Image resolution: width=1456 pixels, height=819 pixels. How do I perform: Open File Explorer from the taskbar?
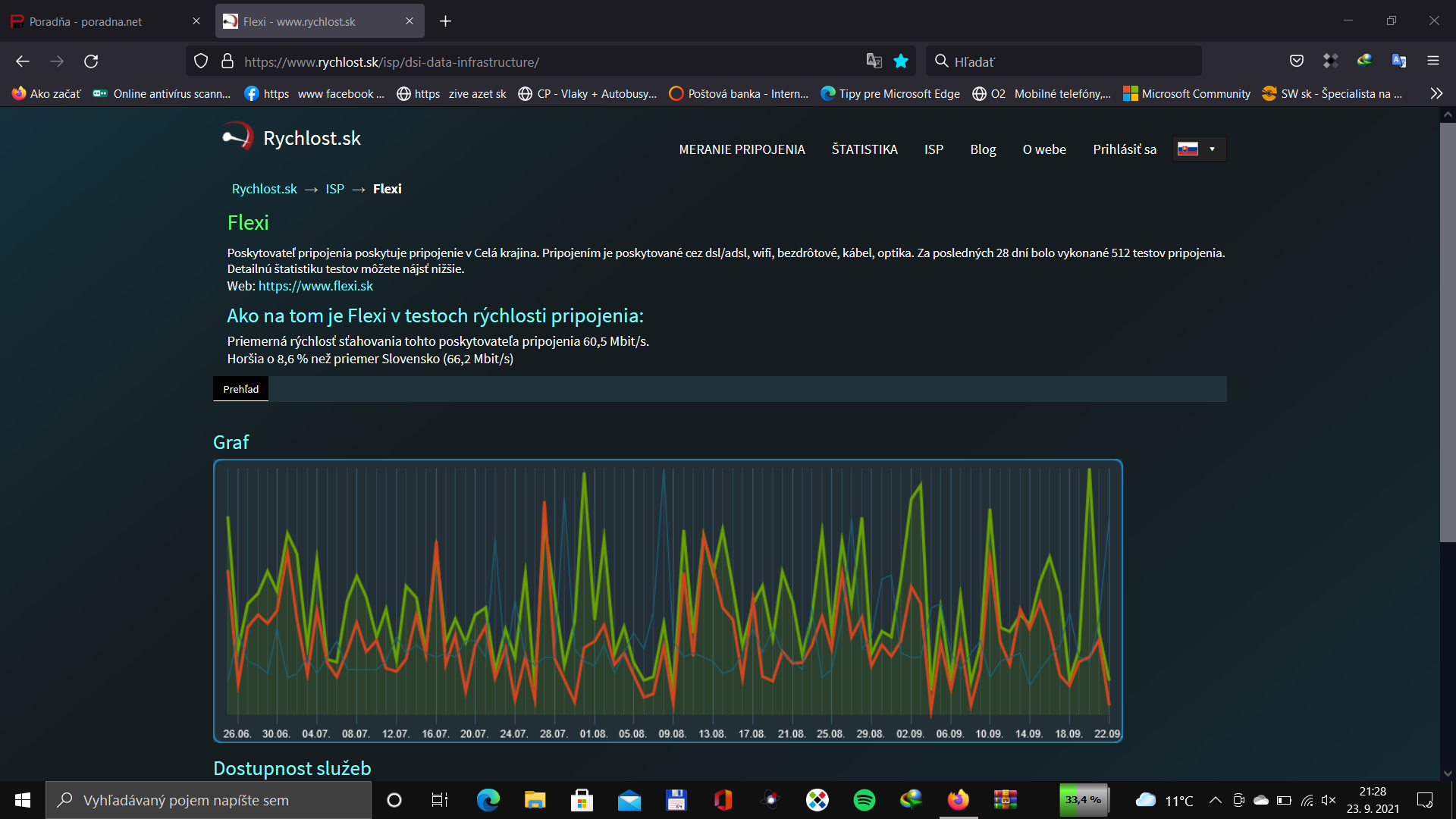[x=535, y=800]
